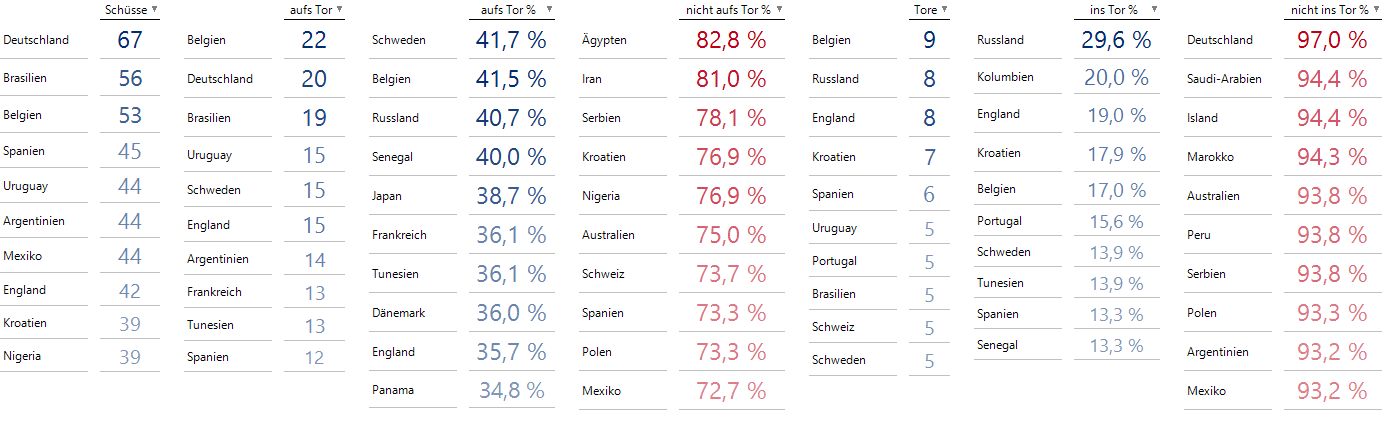1396x428 pixels.
Task: Select Panama in the aufs Tor % list
Action: (x=392, y=390)
